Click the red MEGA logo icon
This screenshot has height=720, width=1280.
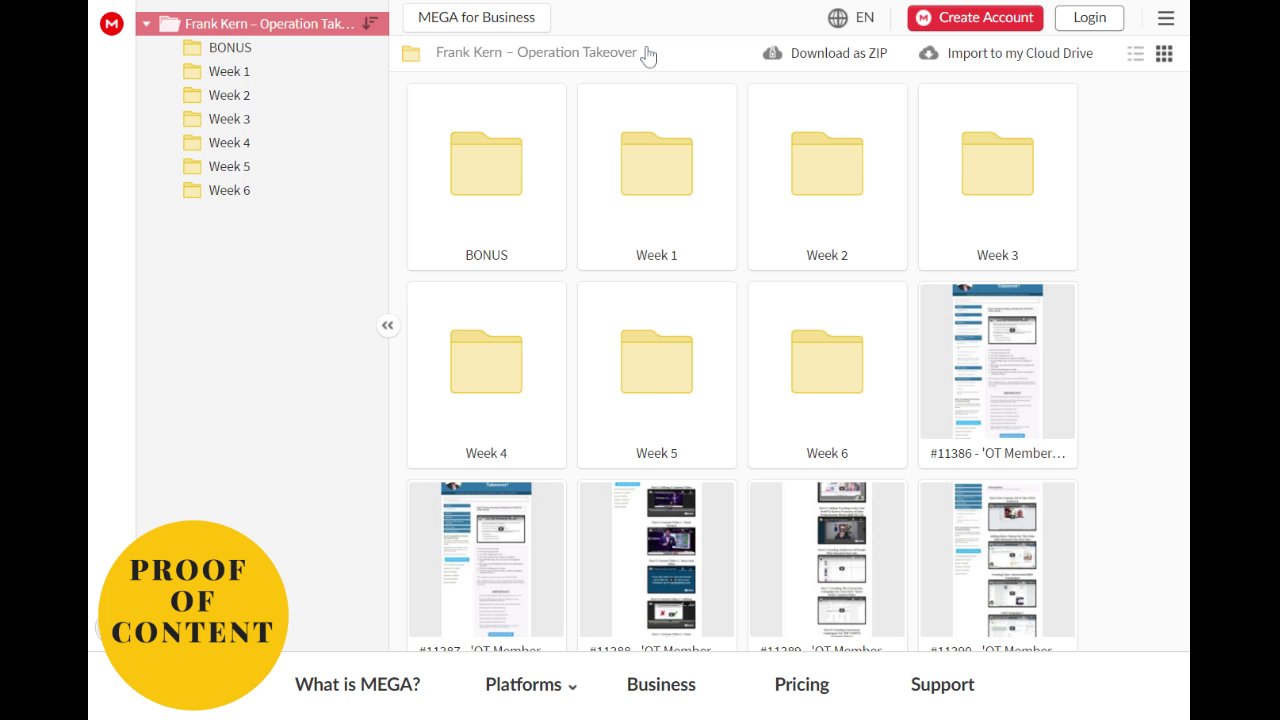pyautogui.click(x=111, y=24)
